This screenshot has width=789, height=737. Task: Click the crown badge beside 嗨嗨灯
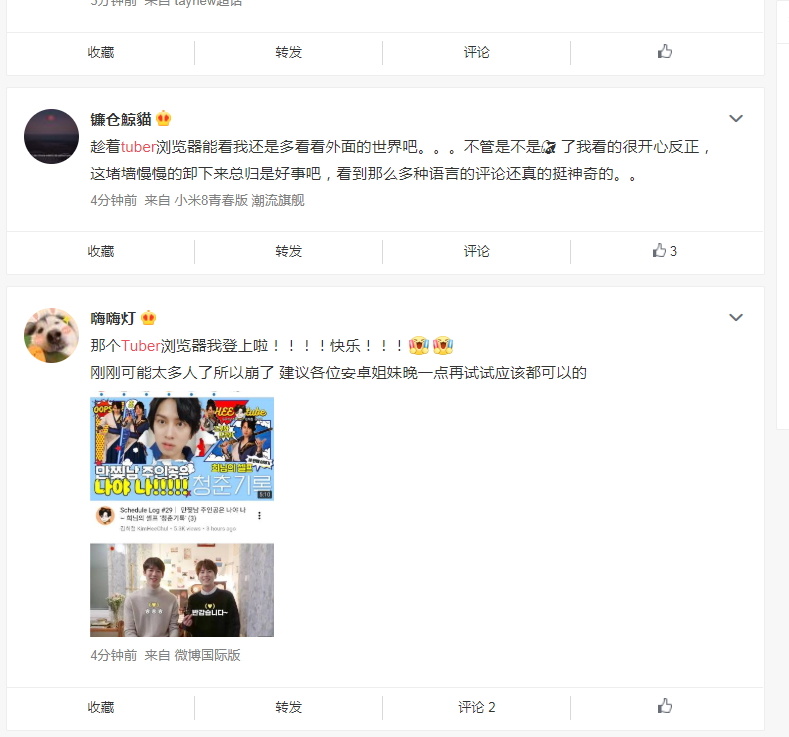(148, 318)
